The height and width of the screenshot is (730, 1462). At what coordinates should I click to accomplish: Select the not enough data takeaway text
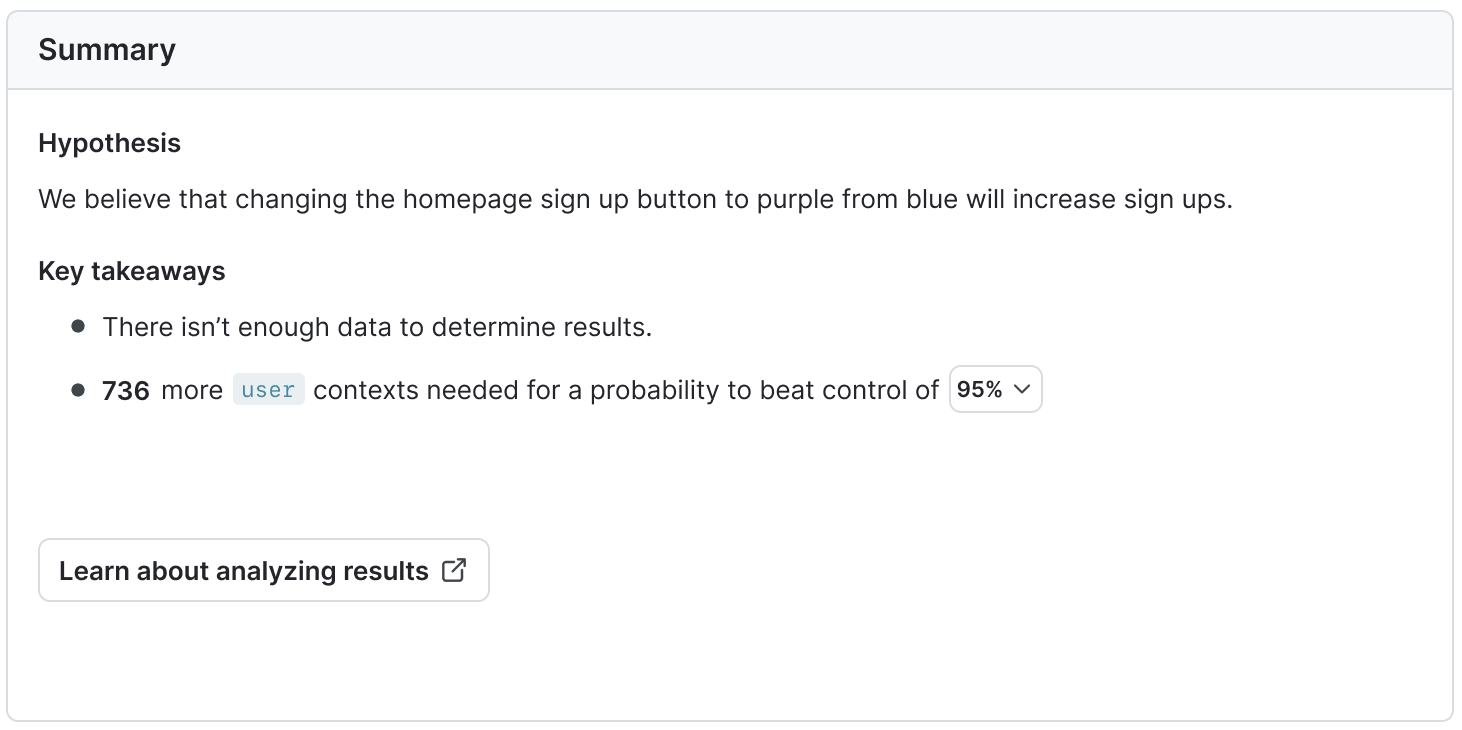[x=376, y=326]
